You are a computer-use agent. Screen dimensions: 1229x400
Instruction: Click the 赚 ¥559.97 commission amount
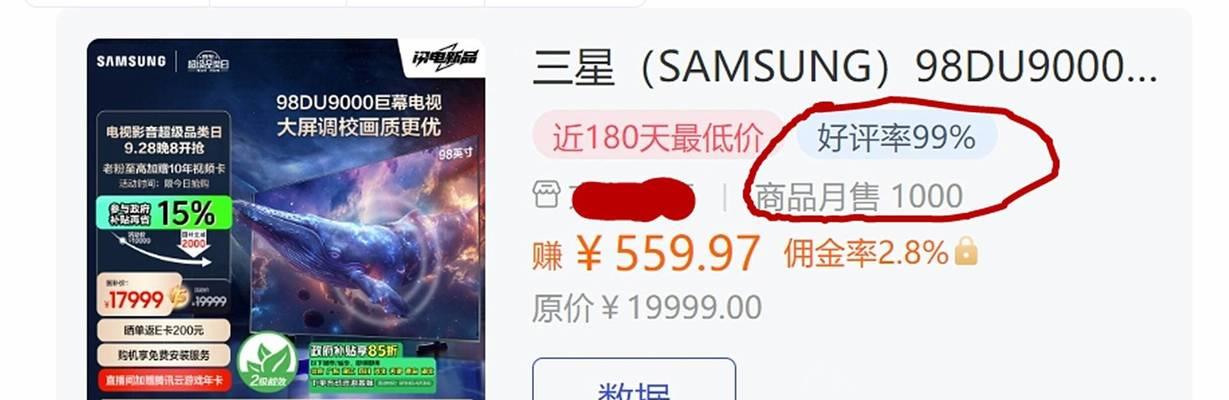[647, 254]
